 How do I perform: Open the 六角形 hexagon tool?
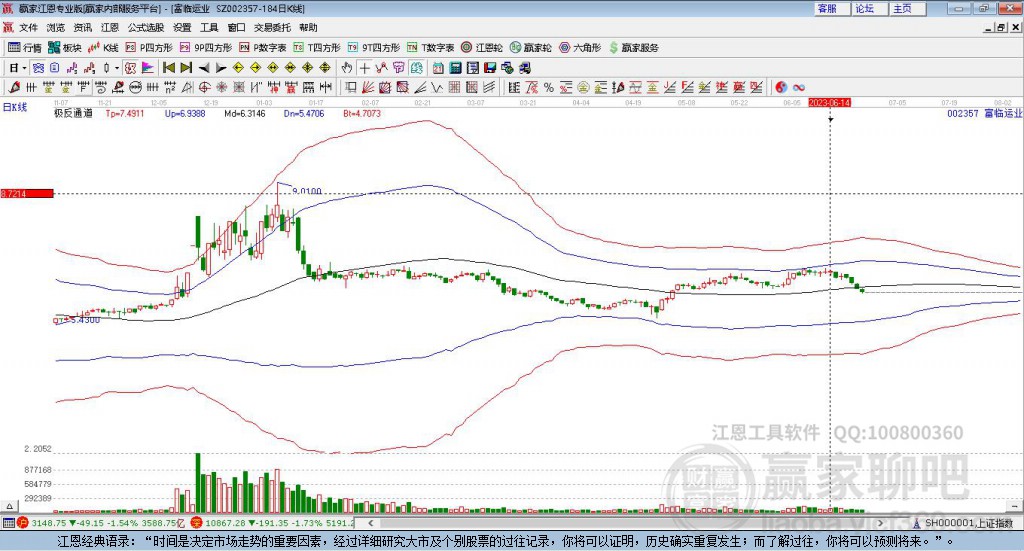(580, 48)
